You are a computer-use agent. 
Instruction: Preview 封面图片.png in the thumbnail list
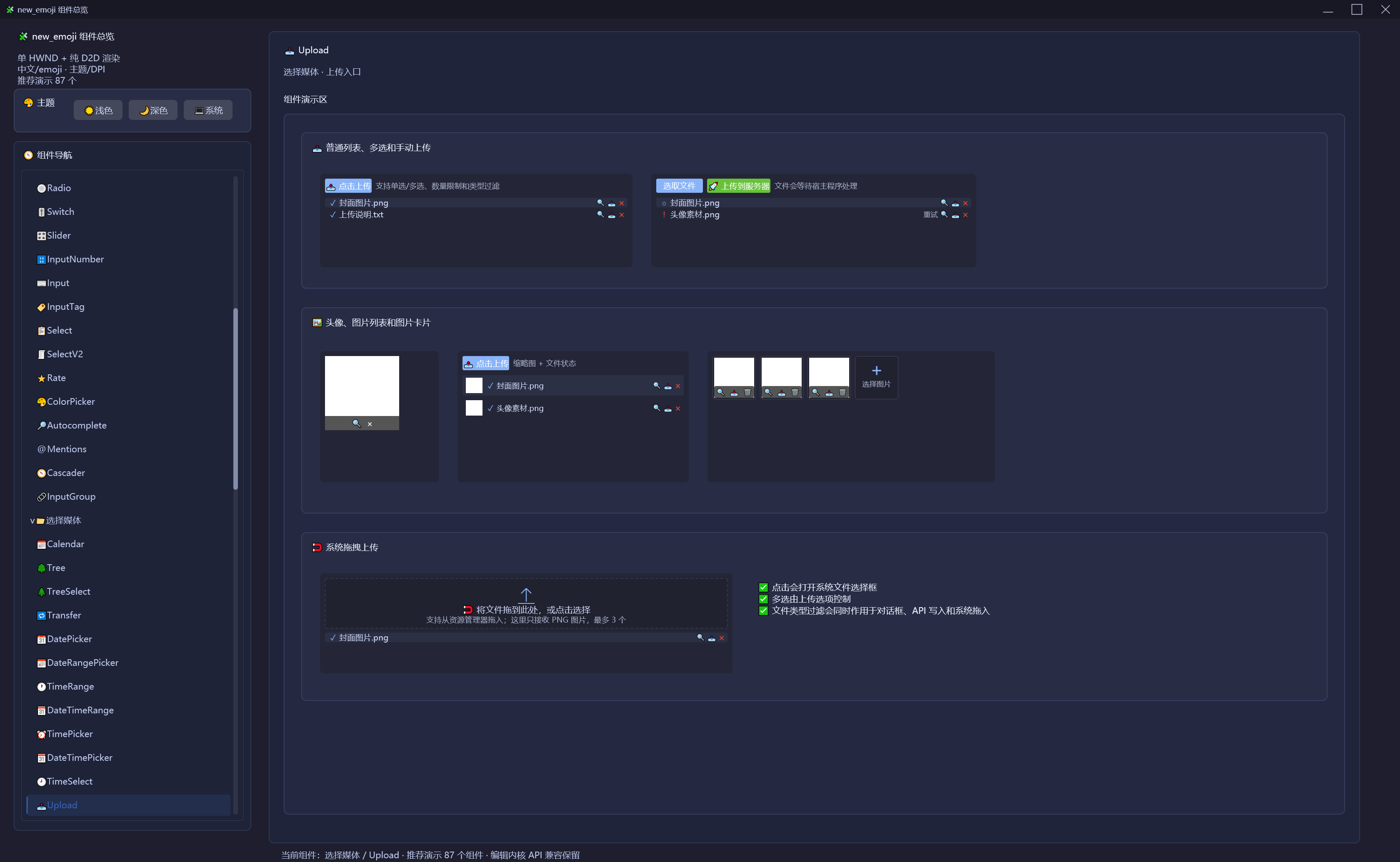656,386
